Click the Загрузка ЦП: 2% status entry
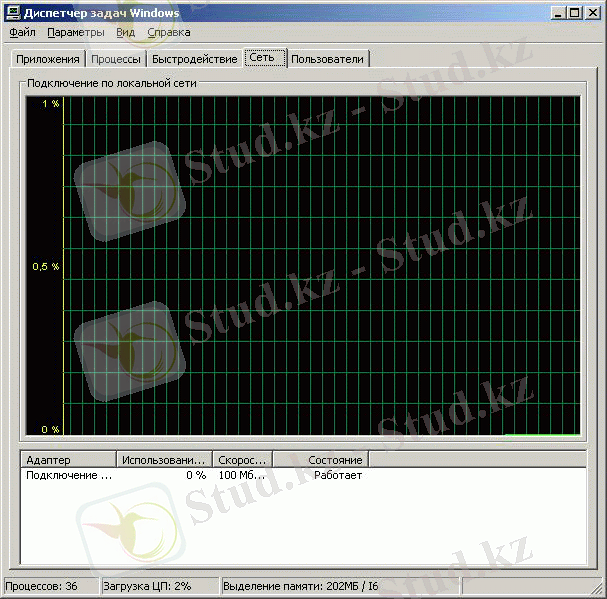Screen dimensions: 607x599 (x=159, y=586)
